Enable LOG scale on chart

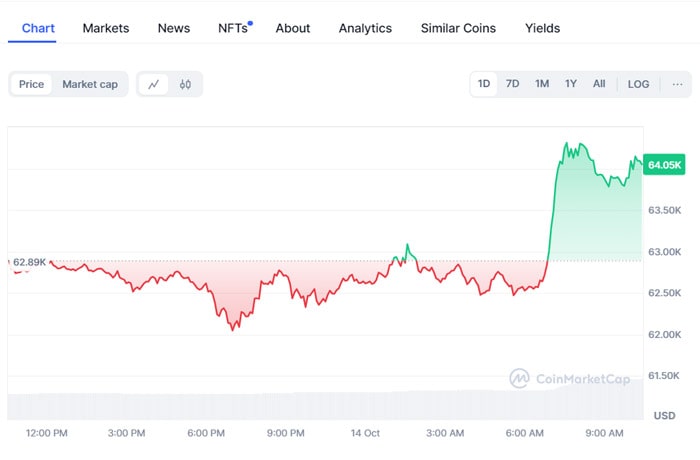click(638, 84)
